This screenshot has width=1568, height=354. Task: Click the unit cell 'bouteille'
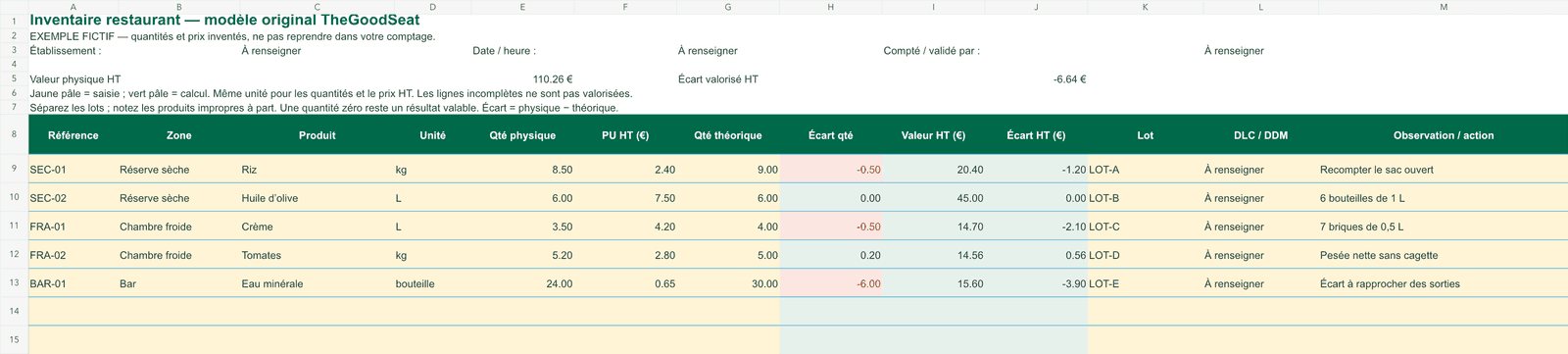point(432,283)
